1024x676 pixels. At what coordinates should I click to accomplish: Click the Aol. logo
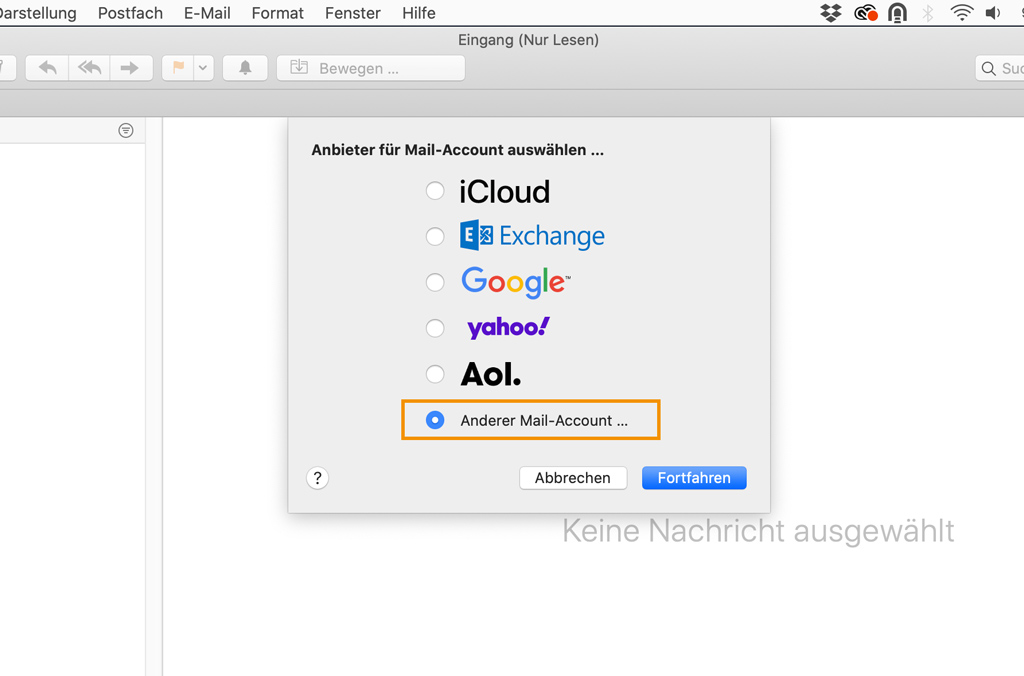coord(491,374)
